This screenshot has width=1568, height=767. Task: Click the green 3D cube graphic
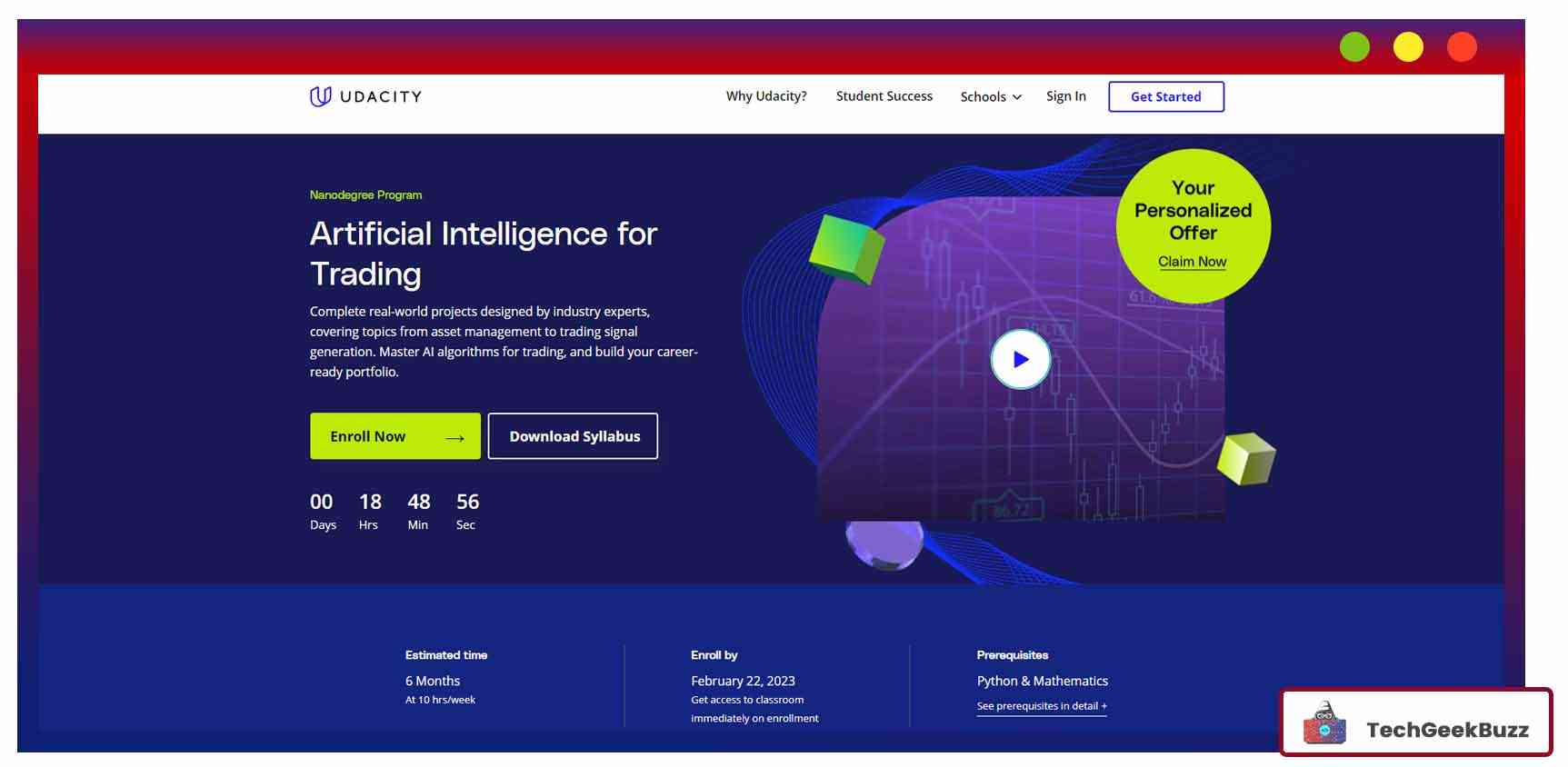click(x=846, y=247)
